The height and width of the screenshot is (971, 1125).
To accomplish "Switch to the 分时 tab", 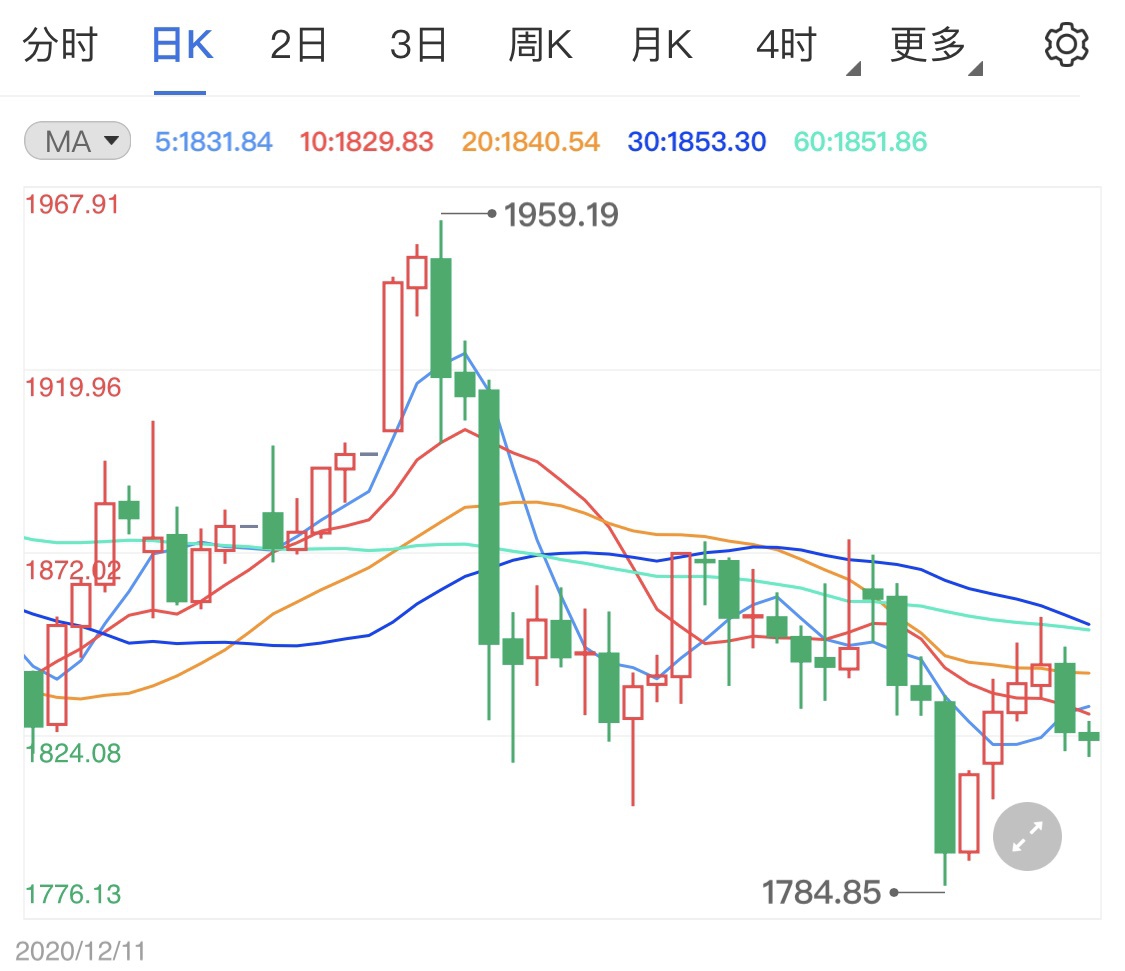I will [x=60, y=45].
